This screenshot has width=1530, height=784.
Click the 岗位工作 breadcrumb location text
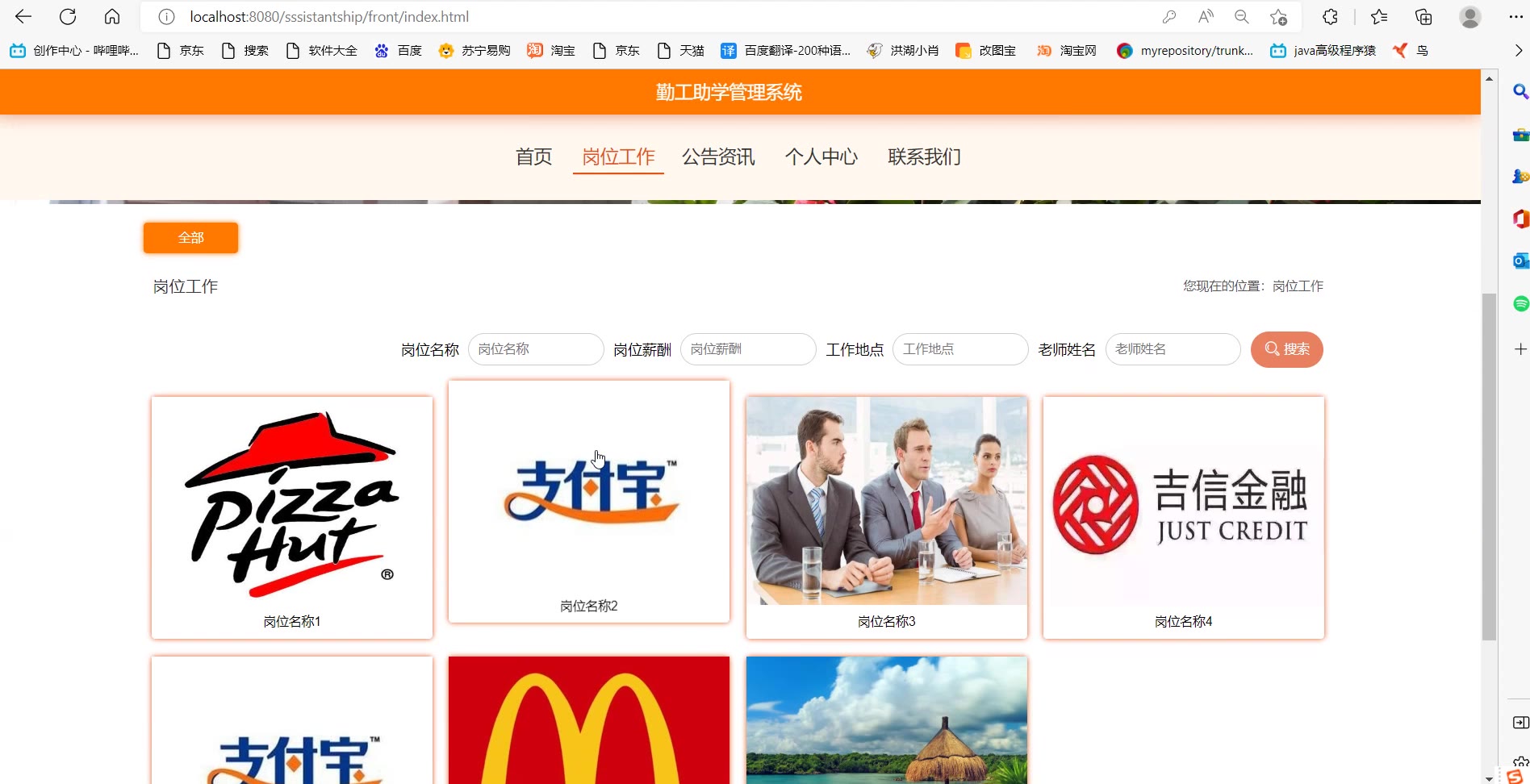coord(1298,286)
